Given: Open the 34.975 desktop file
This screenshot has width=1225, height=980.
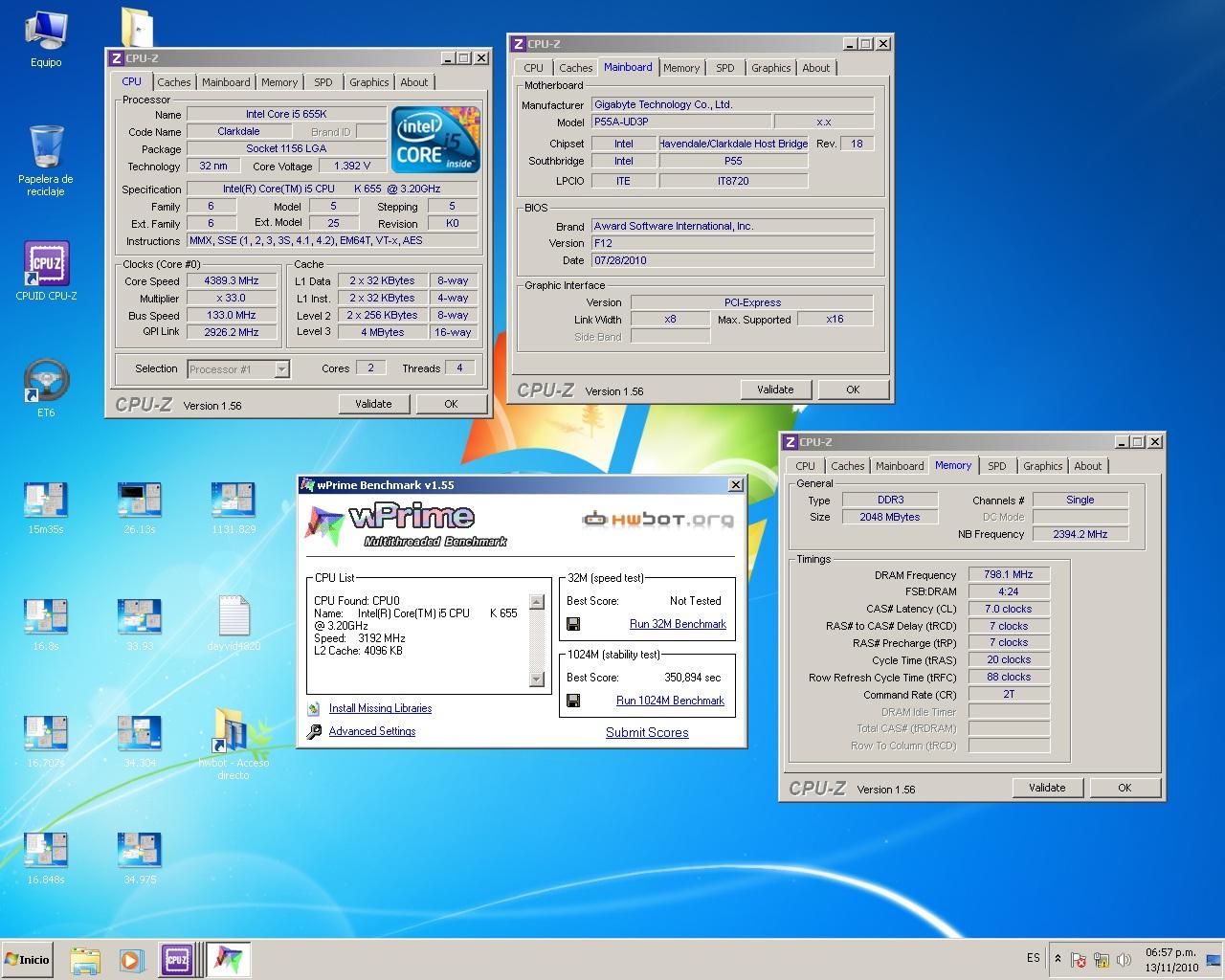Looking at the screenshot, I should pyautogui.click(x=140, y=858).
